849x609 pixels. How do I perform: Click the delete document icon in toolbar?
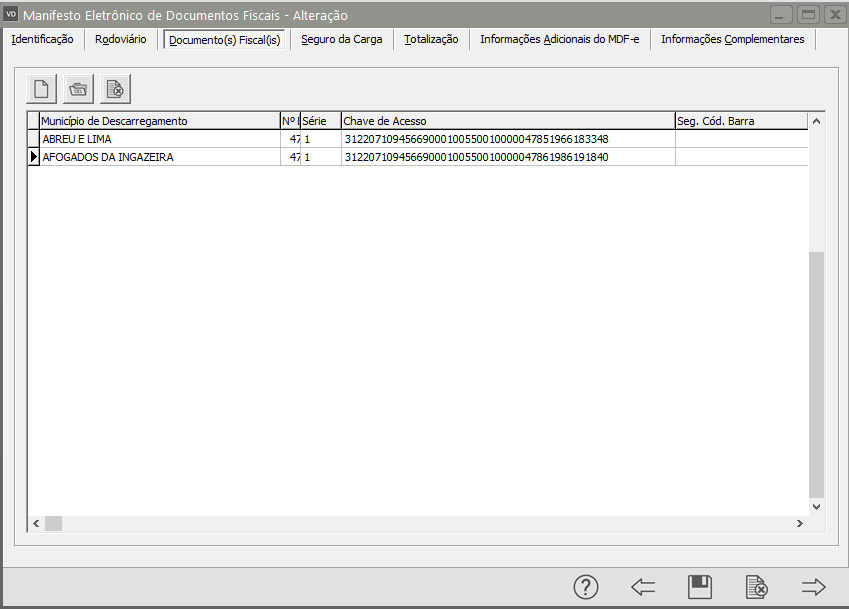pos(115,89)
